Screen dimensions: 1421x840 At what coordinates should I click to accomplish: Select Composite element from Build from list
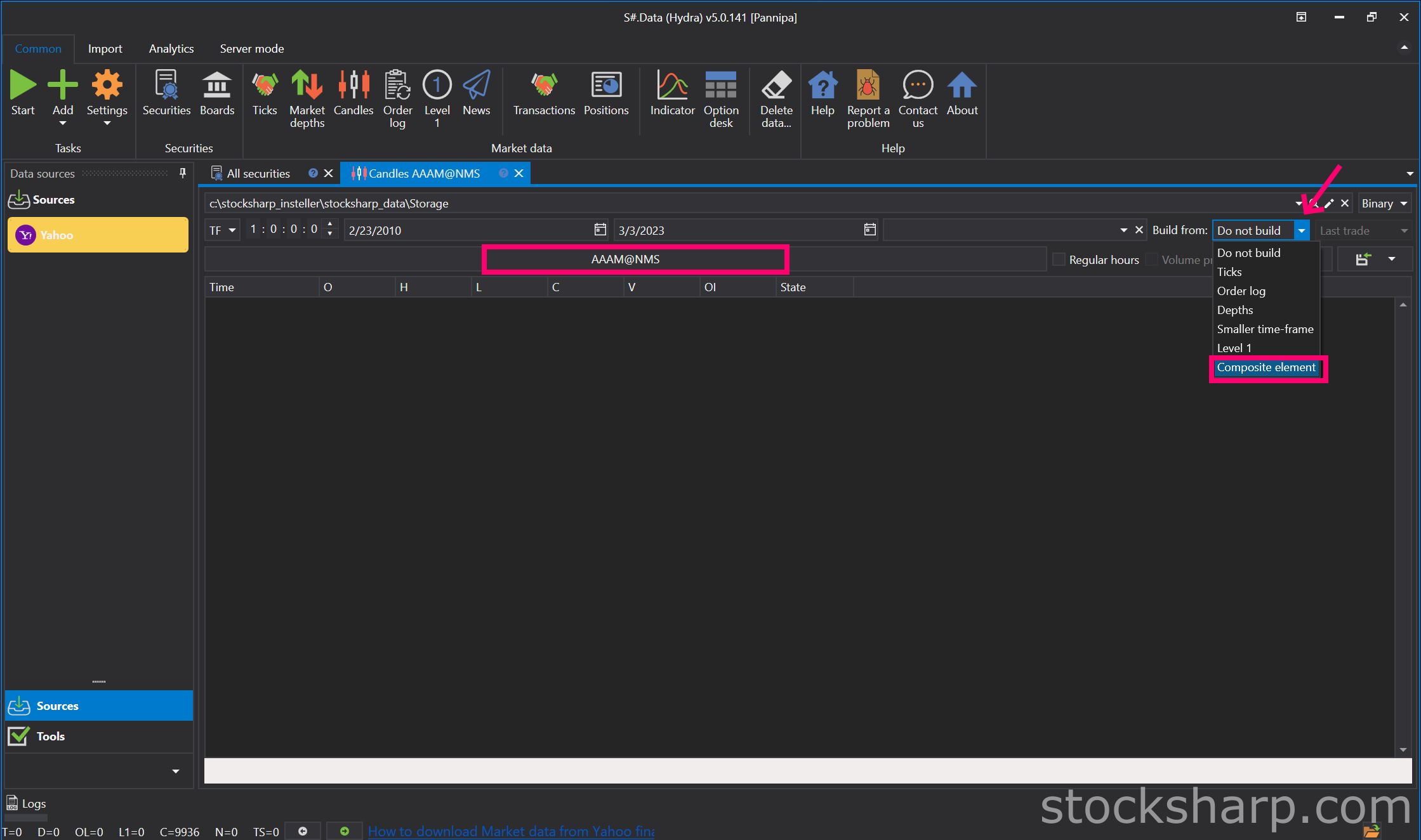(1266, 367)
